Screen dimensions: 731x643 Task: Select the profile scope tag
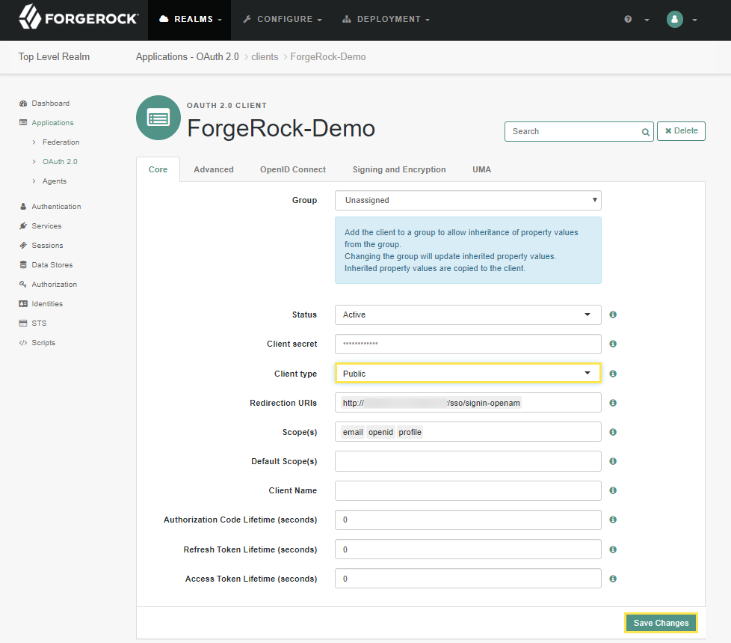tap(410, 432)
